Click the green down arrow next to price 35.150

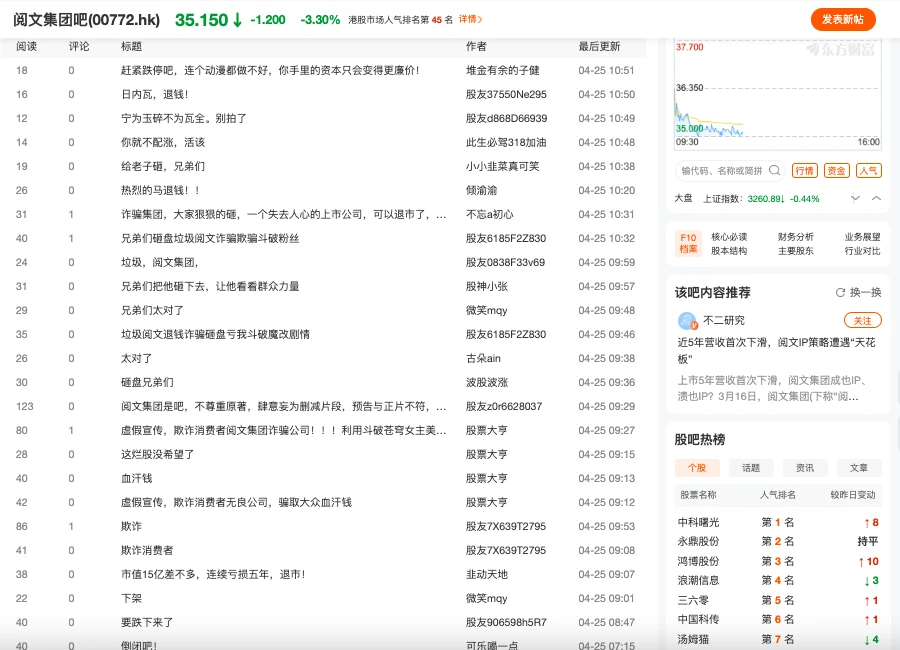[237, 20]
